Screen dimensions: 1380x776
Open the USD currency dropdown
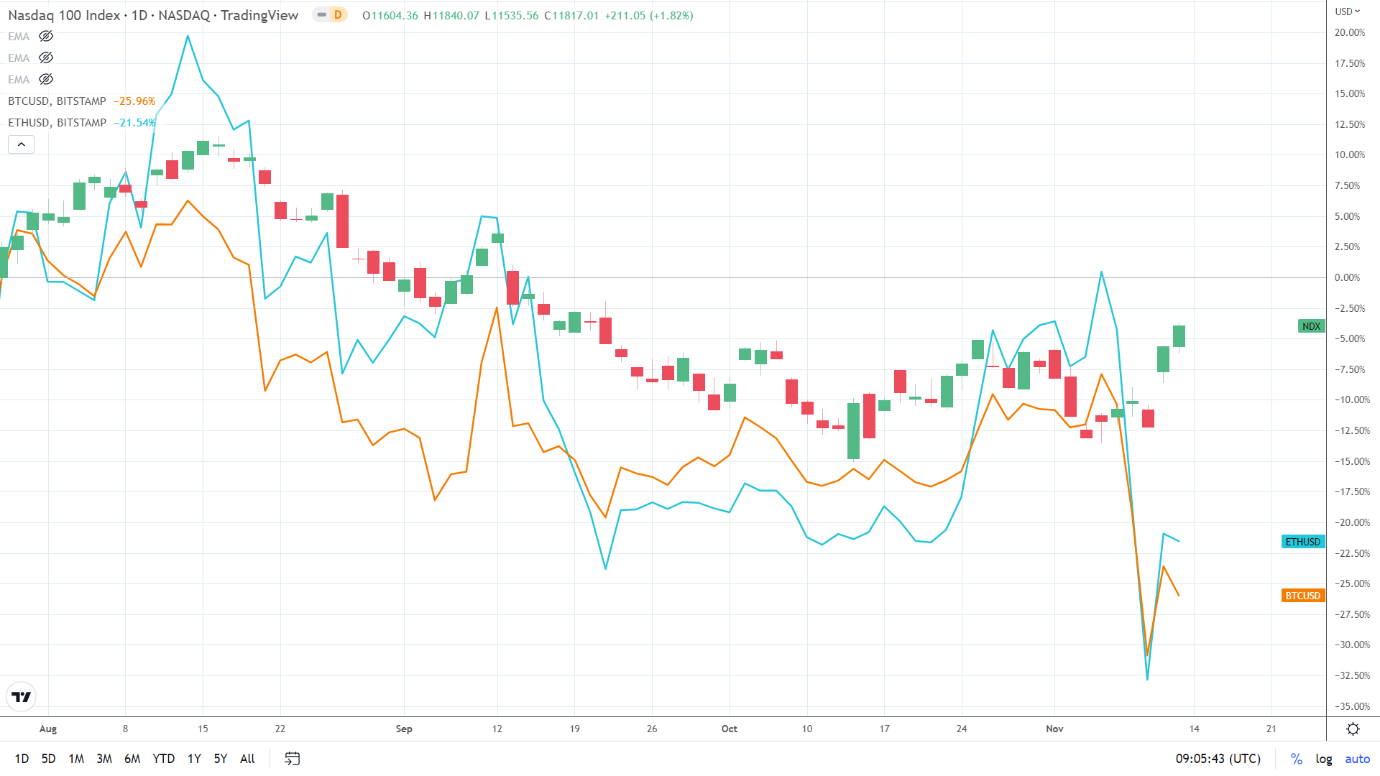1349,11
